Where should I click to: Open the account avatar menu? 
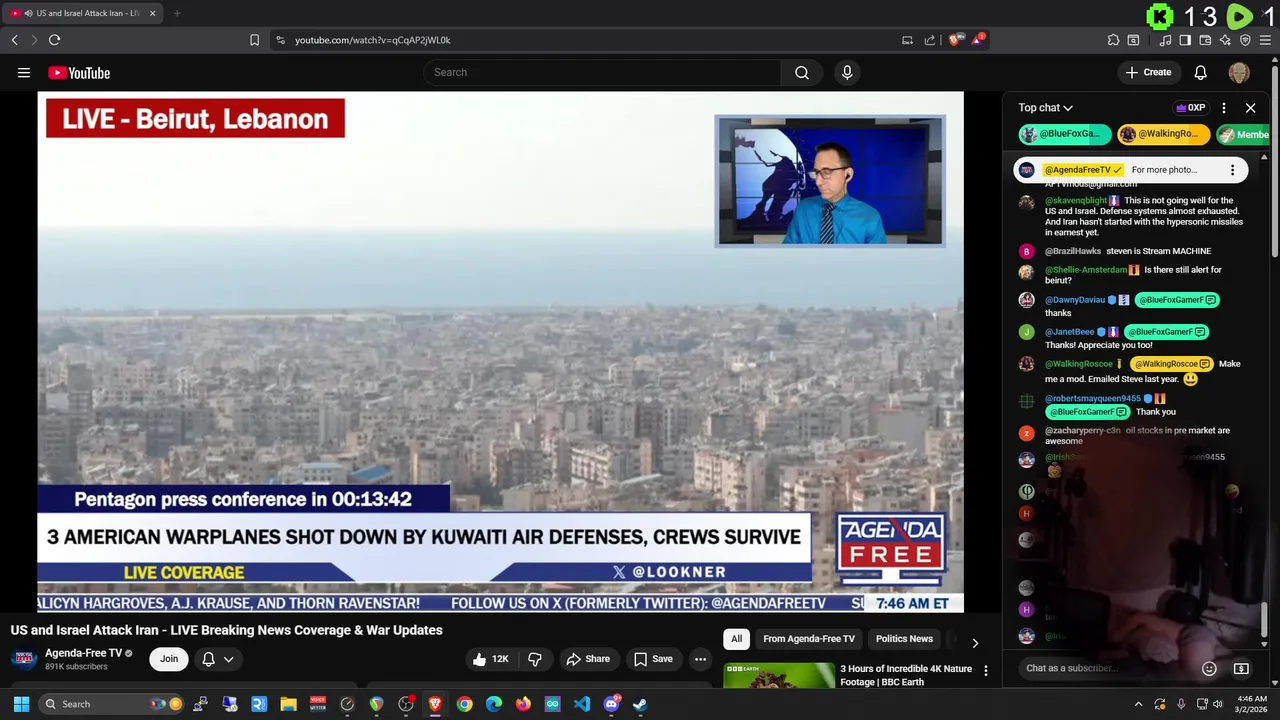(1239, 72)
